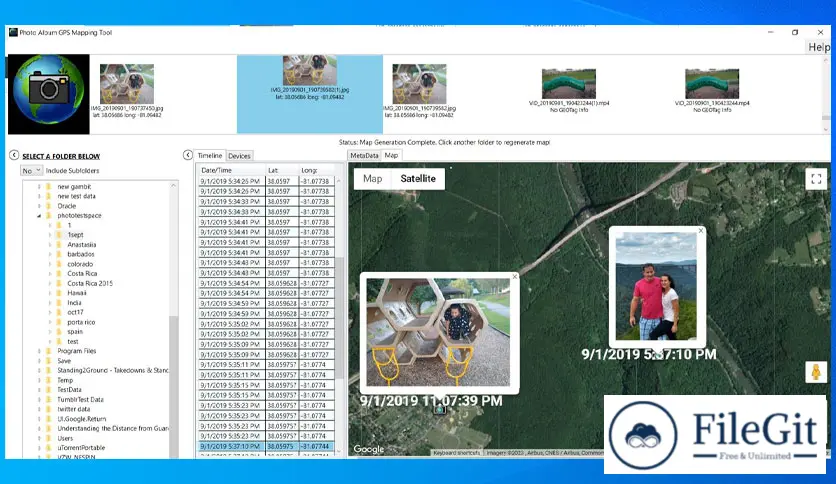
Task: Select the barbados folder
Action: tap(81, 254)
